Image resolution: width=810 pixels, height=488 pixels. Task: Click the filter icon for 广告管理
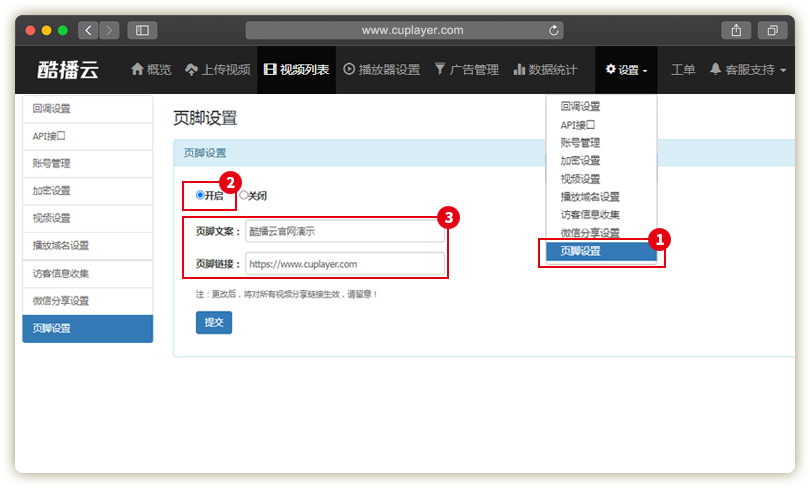[440, 70]
